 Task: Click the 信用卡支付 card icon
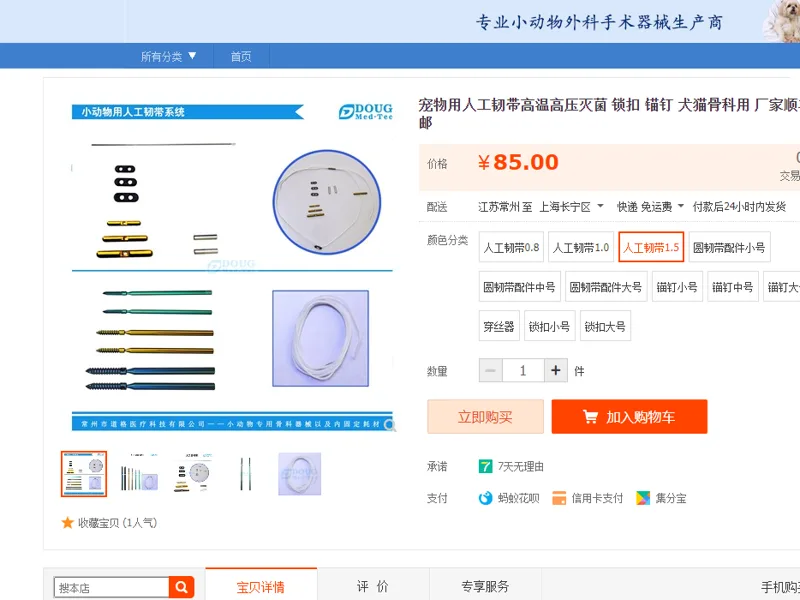559,498
